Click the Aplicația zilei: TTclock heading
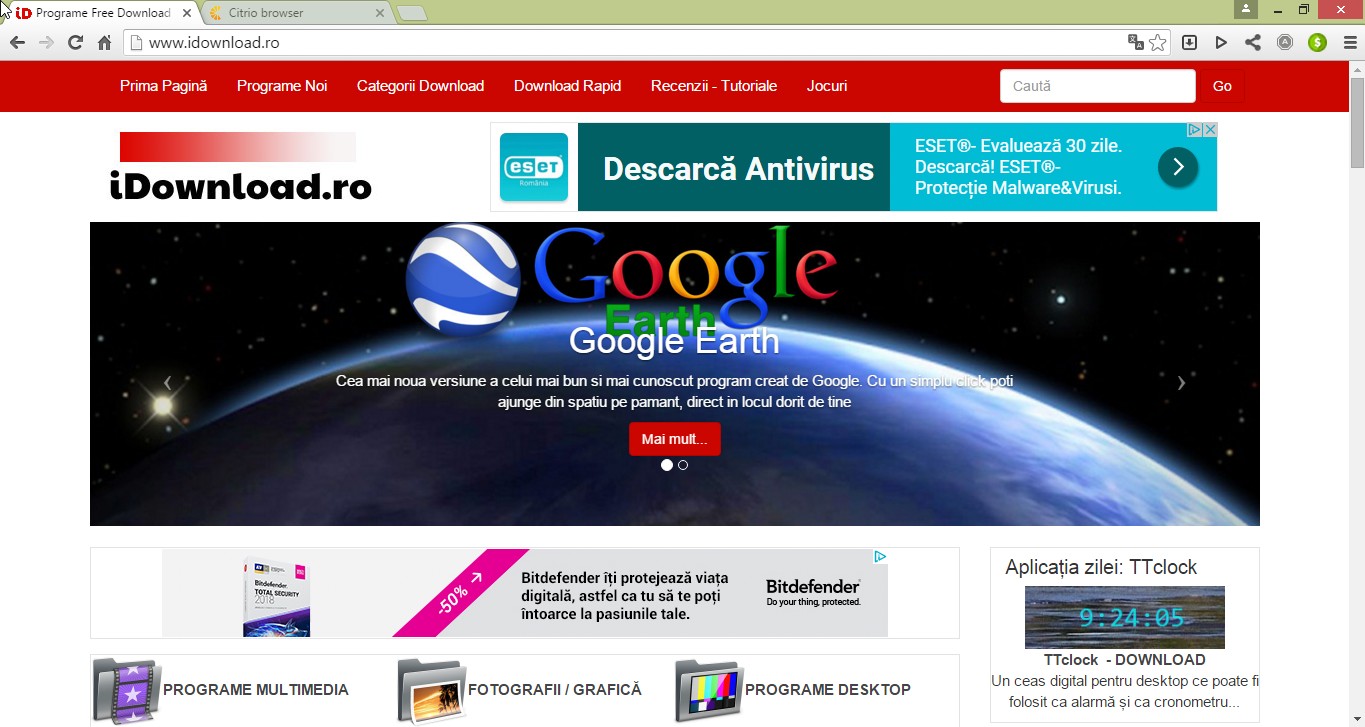Screen dimensions: 1365x727 [x=1101, y=567]
